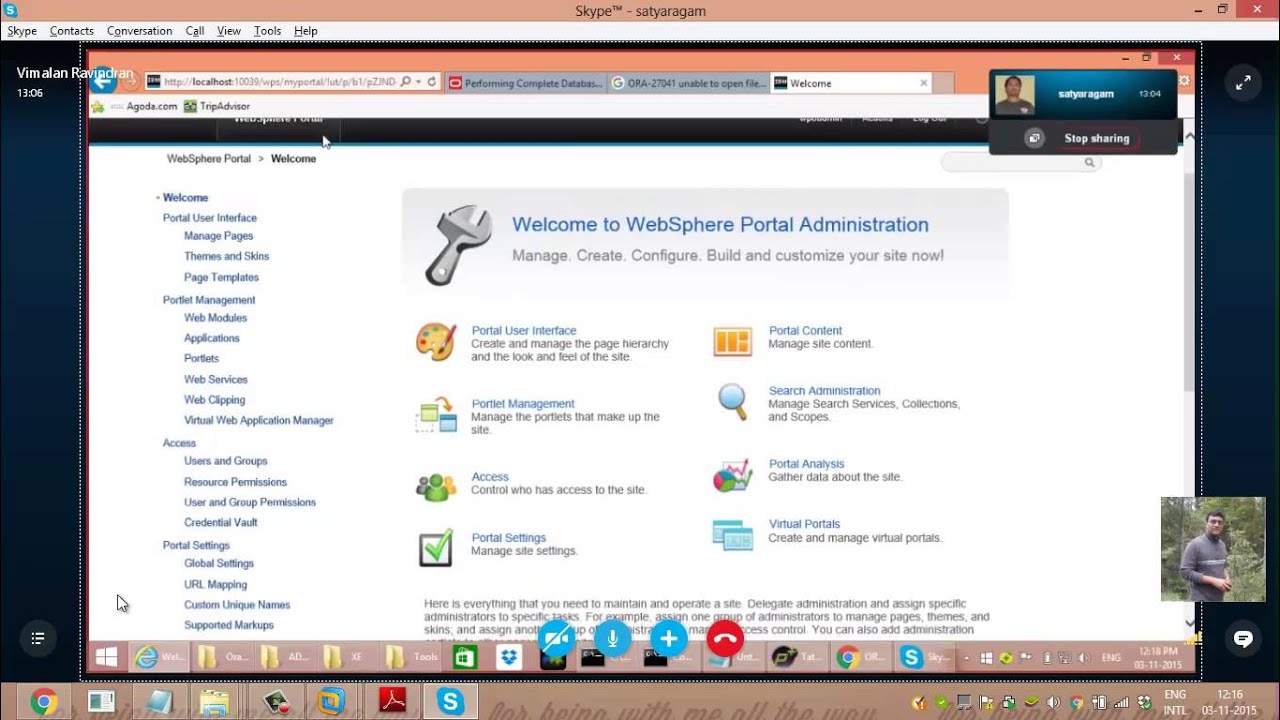Select Manage Pages in sidebar
The height and width of the screenshot is (720, 1280).
pos(219,236)
